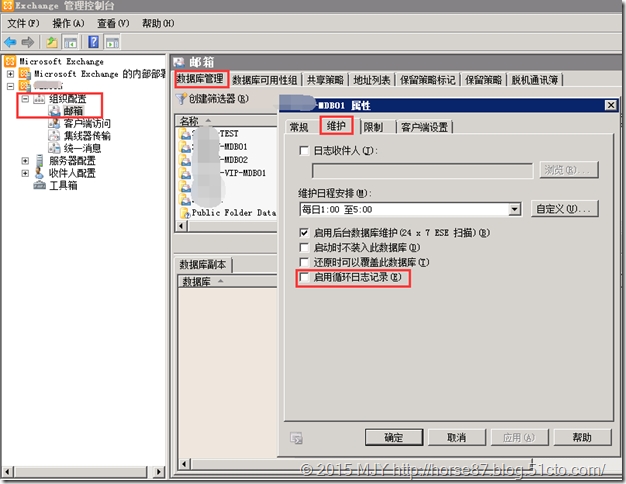Open 工具箱 in the tree
Screen dimensions: 626x484
click(63, 185)
